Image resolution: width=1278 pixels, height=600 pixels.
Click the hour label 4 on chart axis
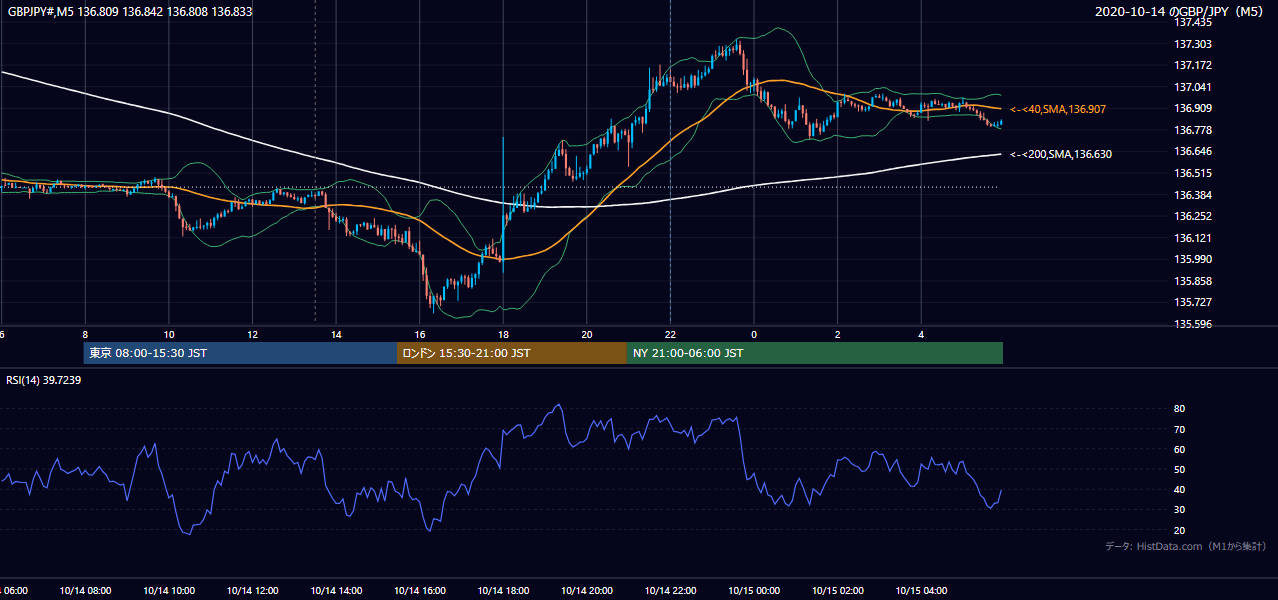(x=921, y=335)
